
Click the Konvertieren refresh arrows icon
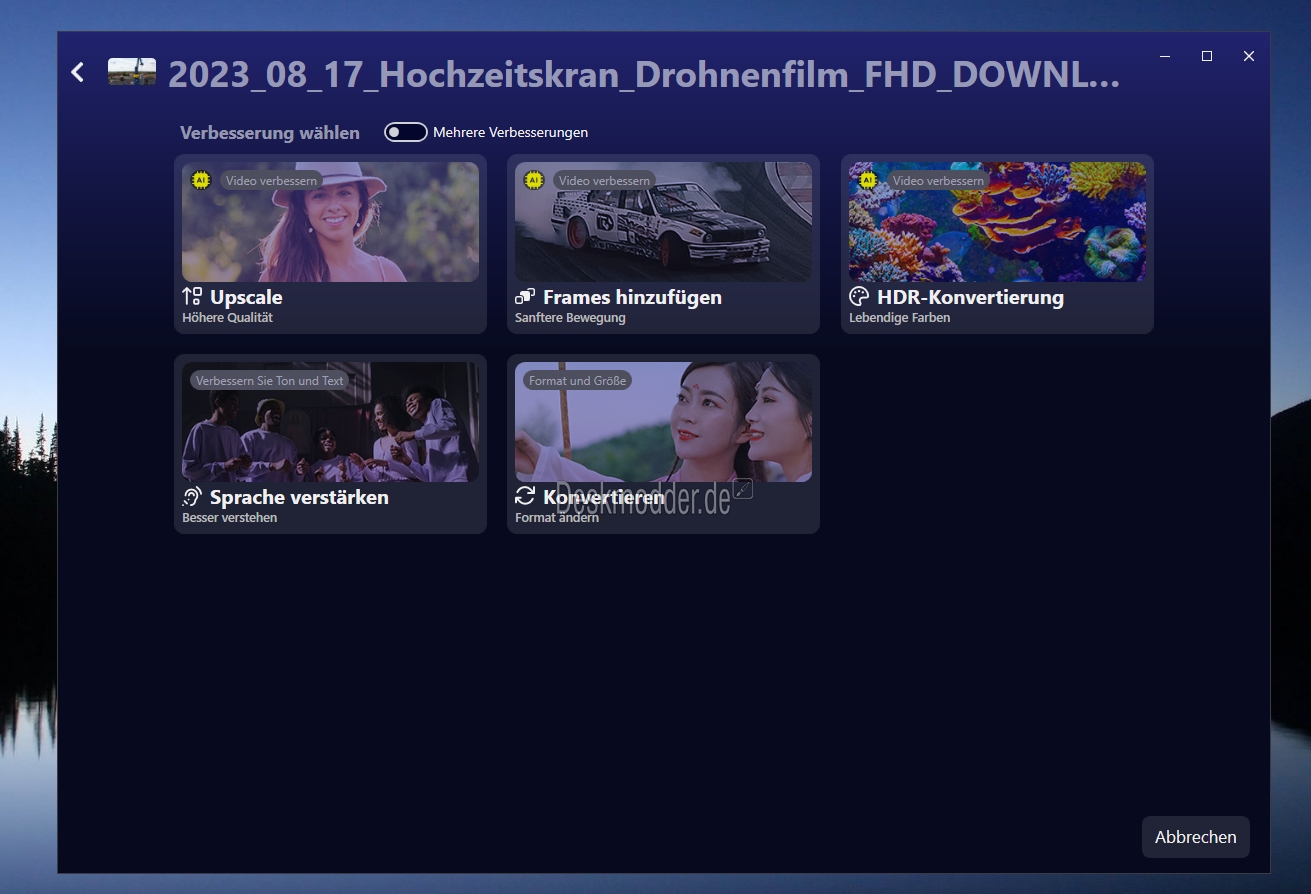[x=525, y=497]
